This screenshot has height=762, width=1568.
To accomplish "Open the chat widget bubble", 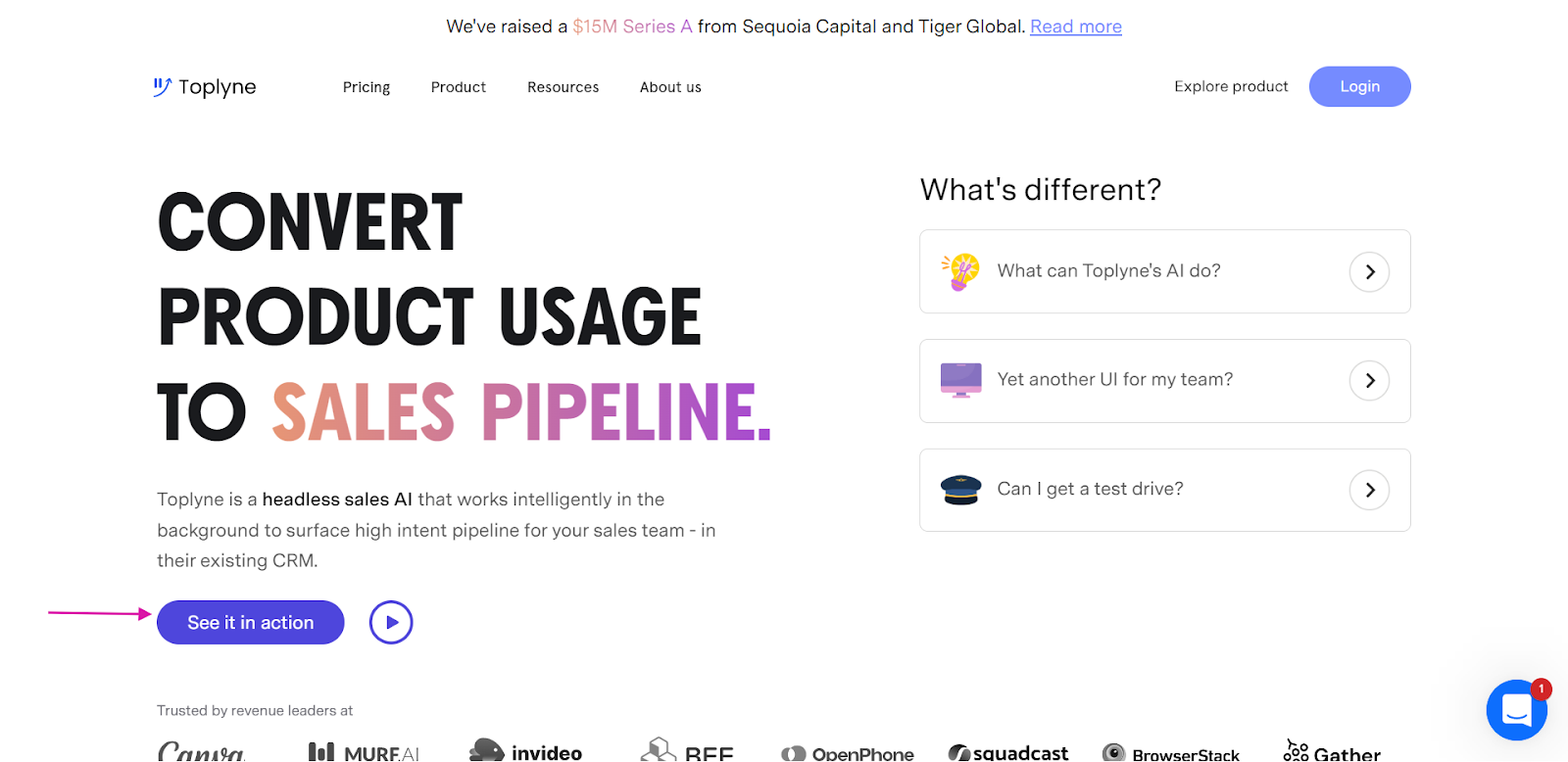I will click(x=1516, y=710).
